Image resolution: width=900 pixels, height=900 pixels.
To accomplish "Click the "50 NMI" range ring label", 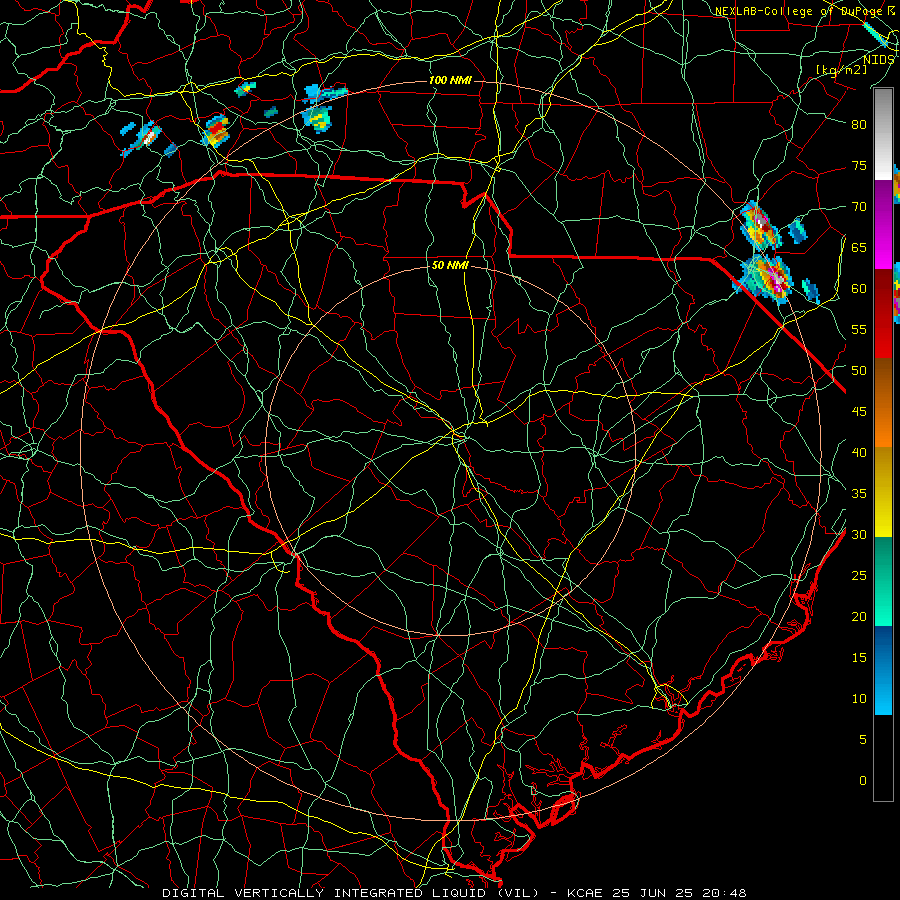I will (451, 266).
